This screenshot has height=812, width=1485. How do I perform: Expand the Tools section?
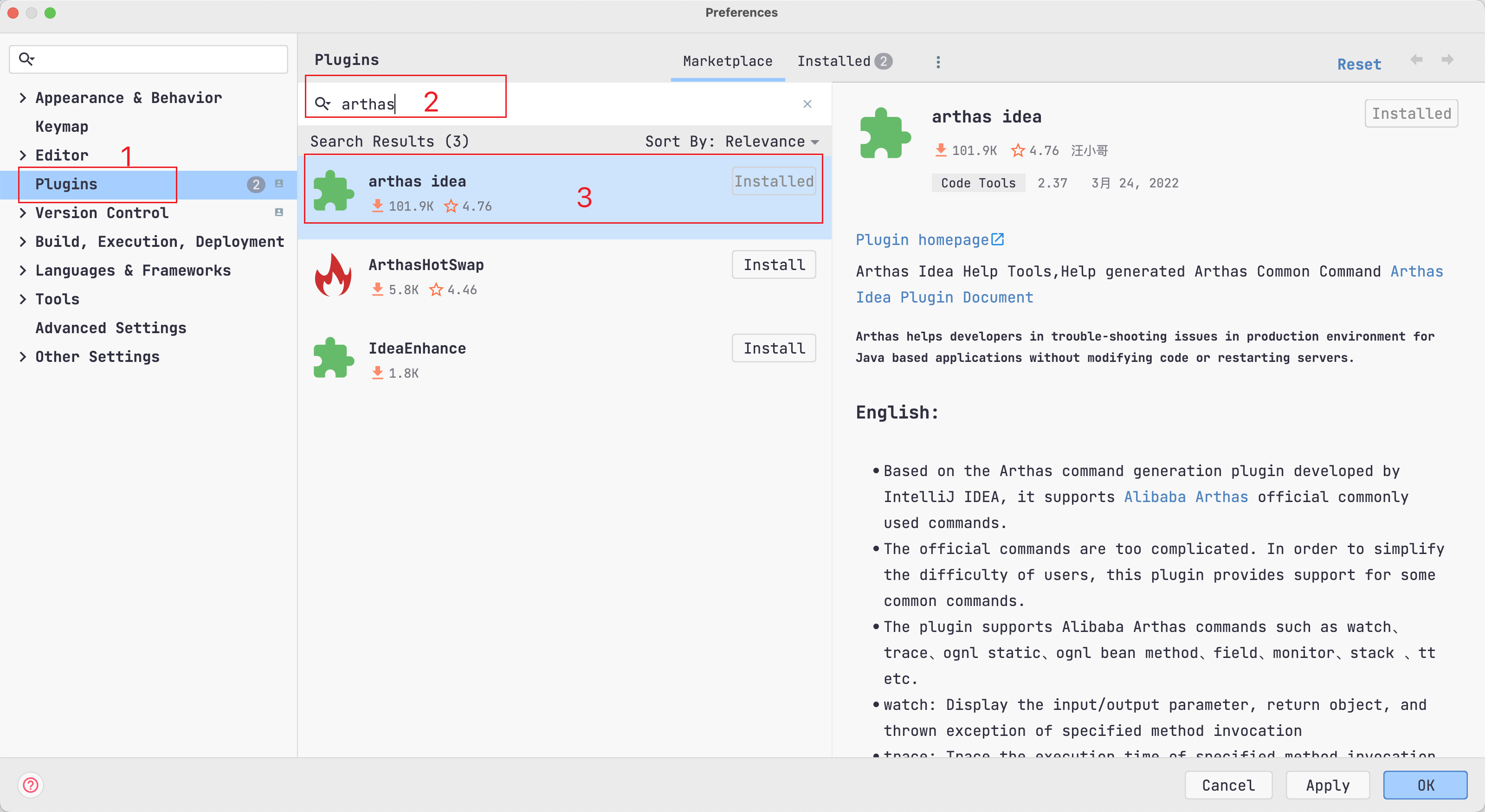22,299
